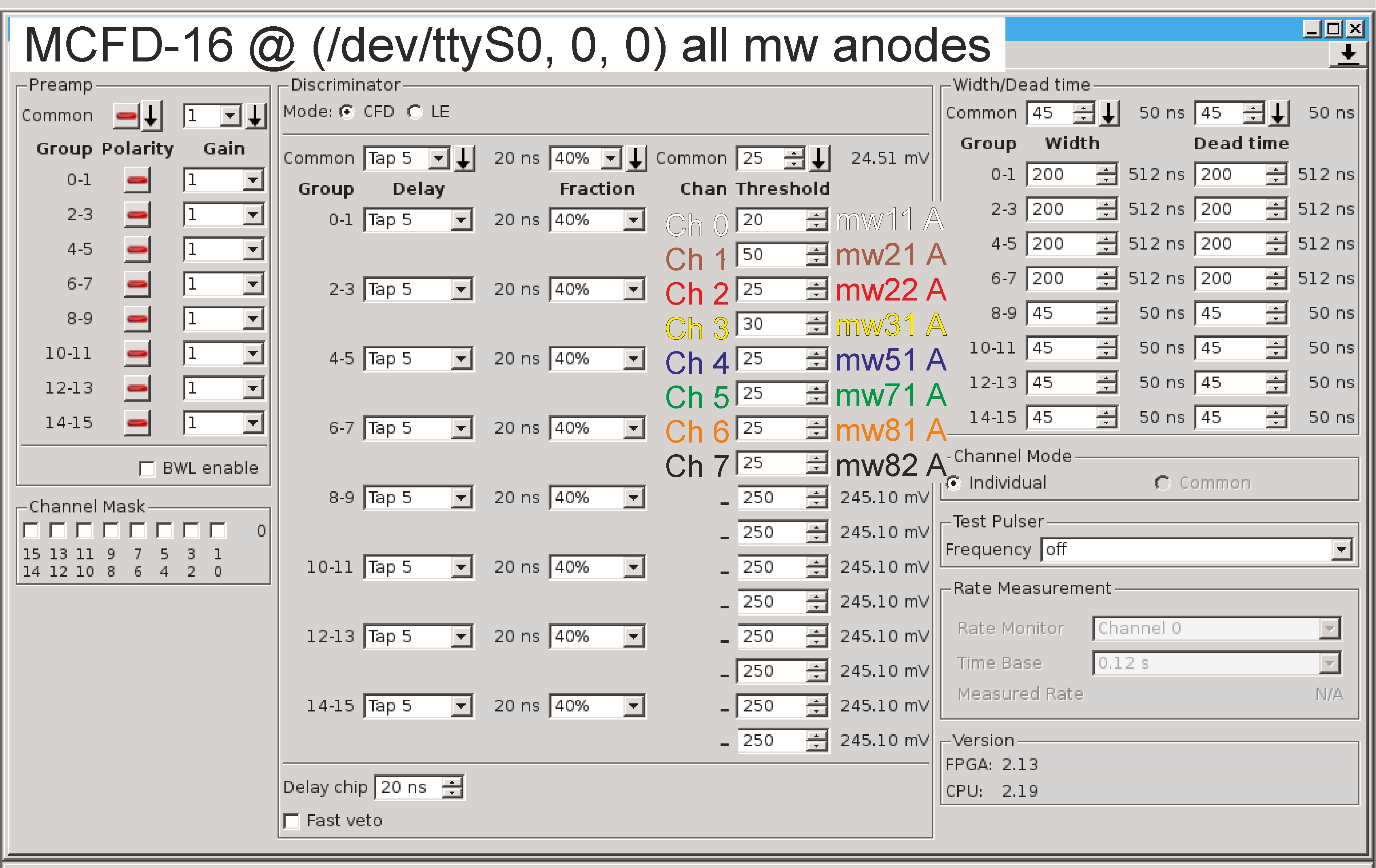
Task: Toggle polarity for group 4-5
Action: (137, 250)
